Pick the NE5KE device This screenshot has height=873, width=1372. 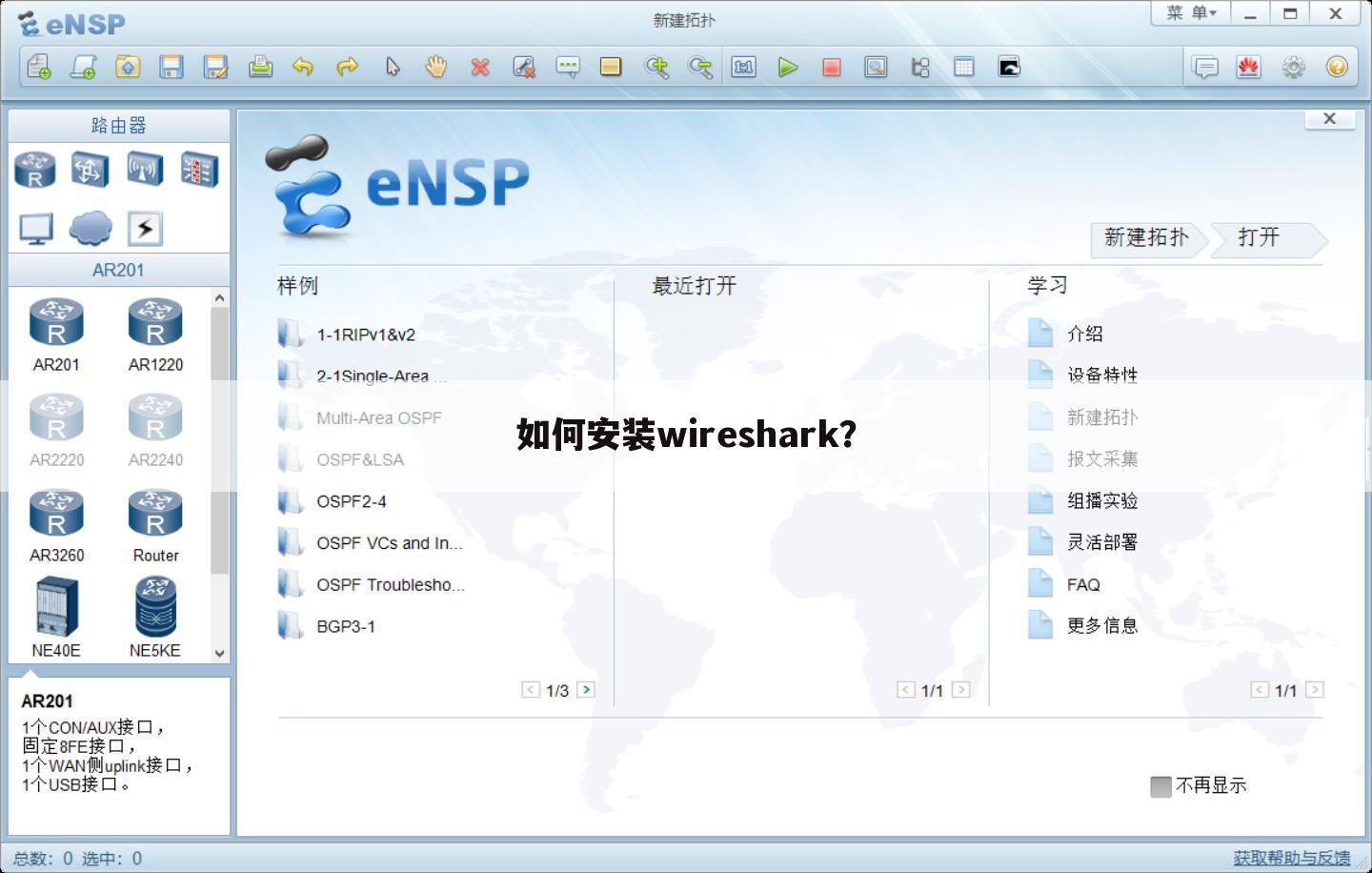[x=155, y=618]
